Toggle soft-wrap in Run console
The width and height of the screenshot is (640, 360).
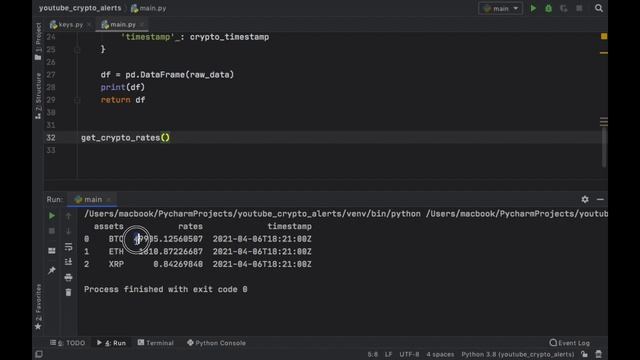[x=68, y=247]
